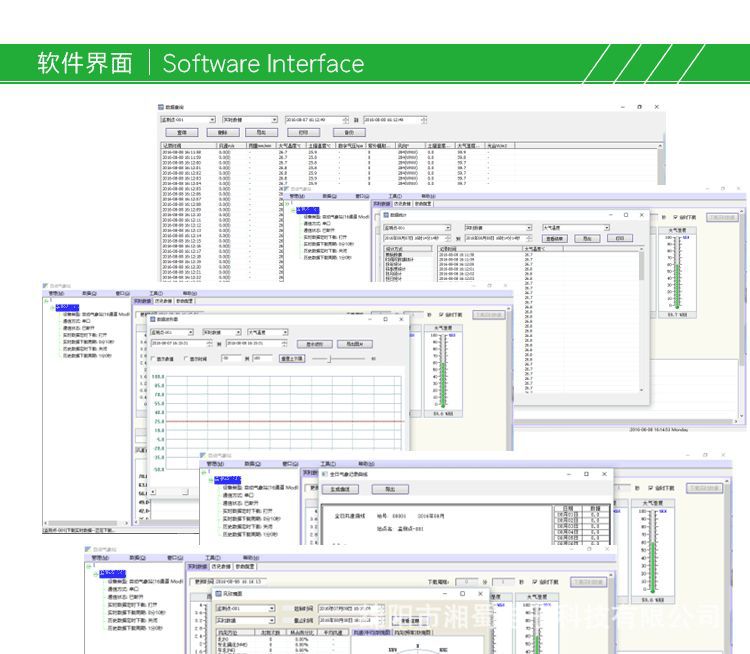Open 工具(T) menu in window behind statistics dialog

click(x=395, y=196)
